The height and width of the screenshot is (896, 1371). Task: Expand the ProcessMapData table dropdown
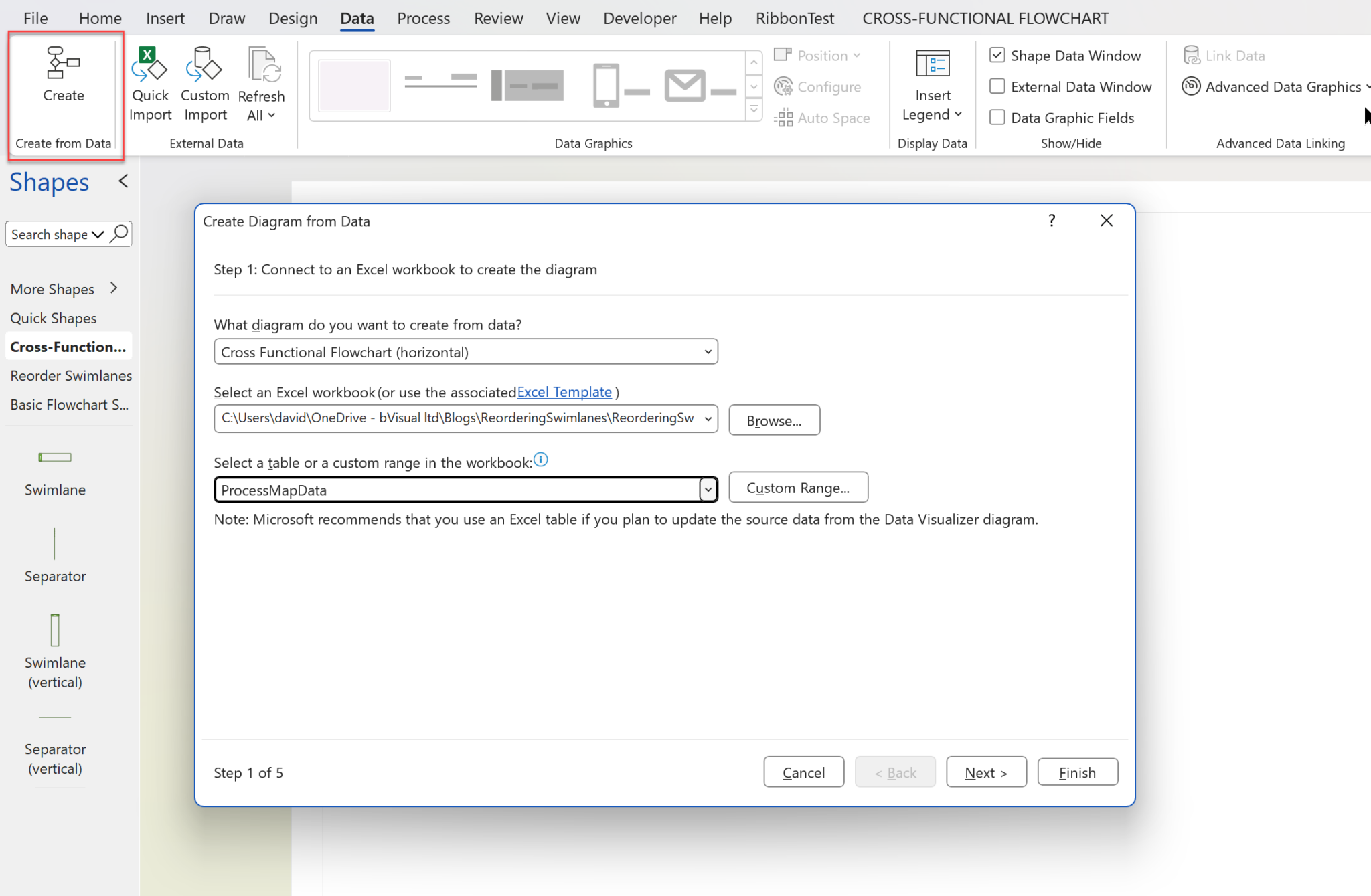[708, 490]
